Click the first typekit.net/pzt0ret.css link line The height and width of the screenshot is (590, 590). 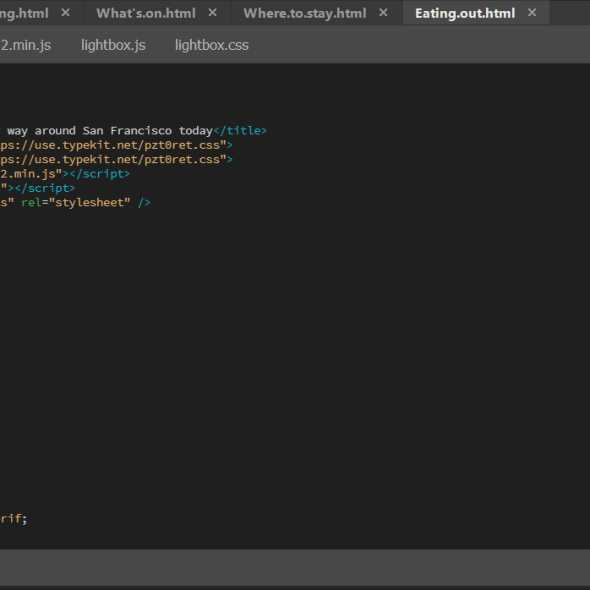pyautogui.click(x=116, y=145)
